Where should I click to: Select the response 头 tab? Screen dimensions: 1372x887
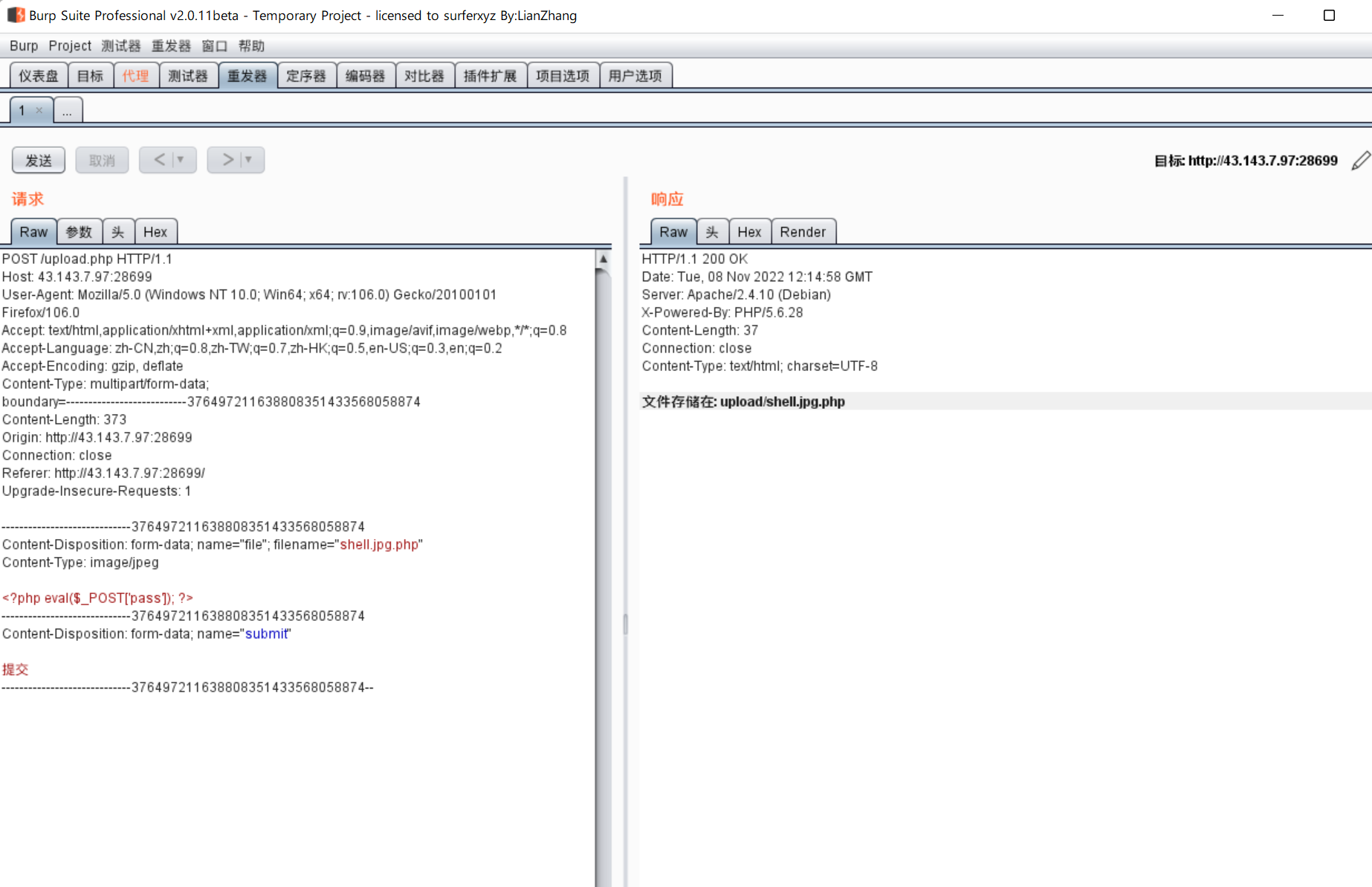[712, 232]
